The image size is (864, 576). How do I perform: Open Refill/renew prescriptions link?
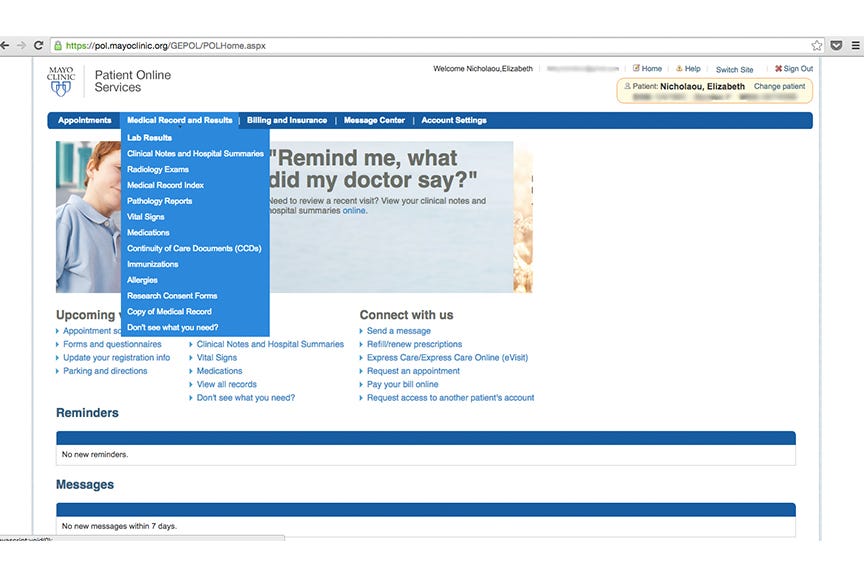[414, 344]
